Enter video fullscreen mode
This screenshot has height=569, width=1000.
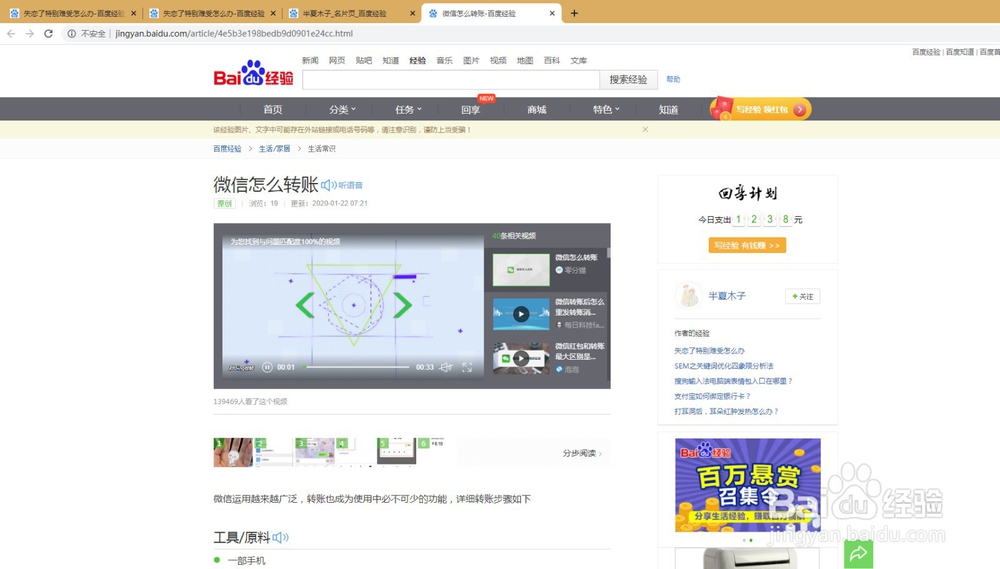pos(467,367)
